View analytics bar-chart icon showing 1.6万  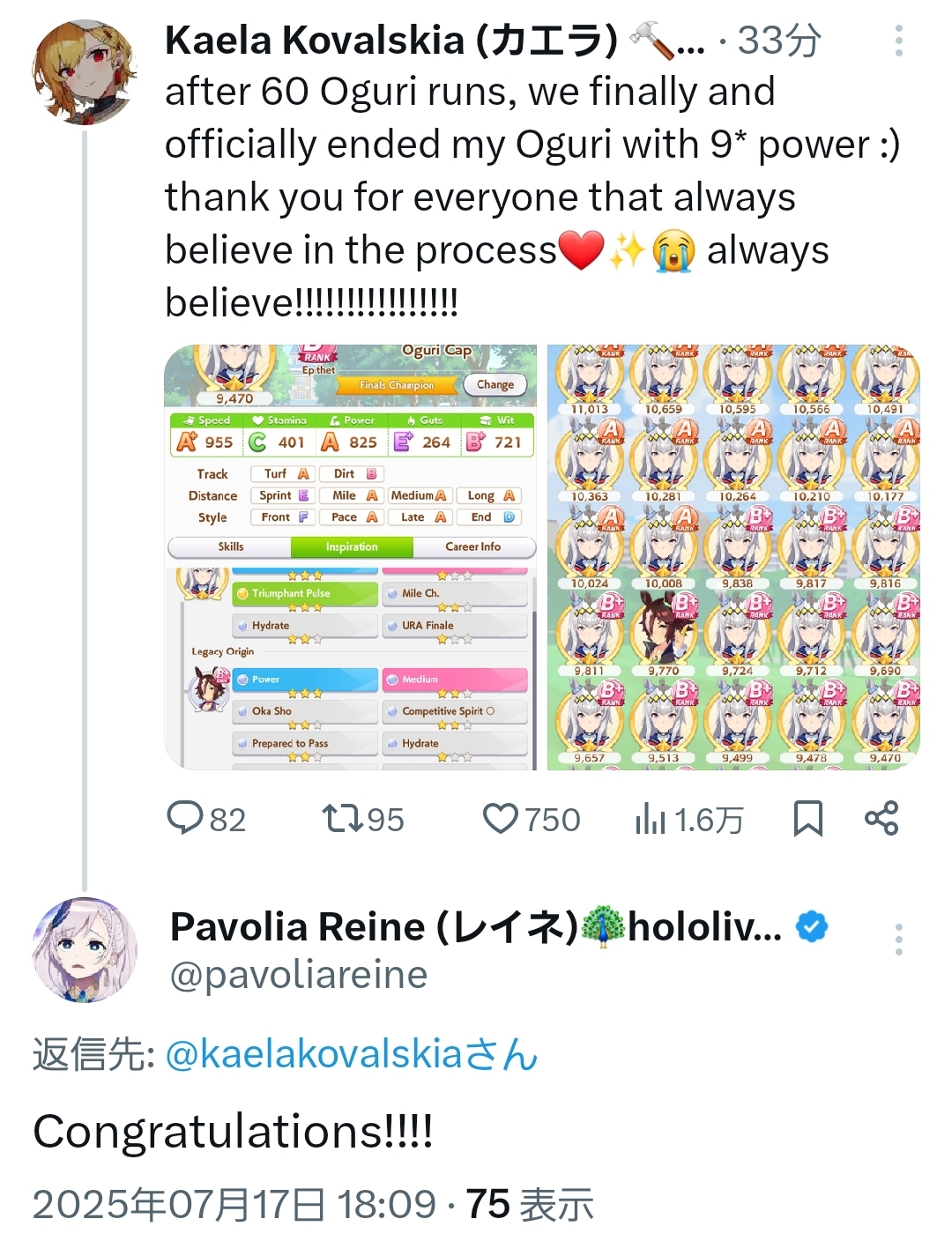[651, 819]
